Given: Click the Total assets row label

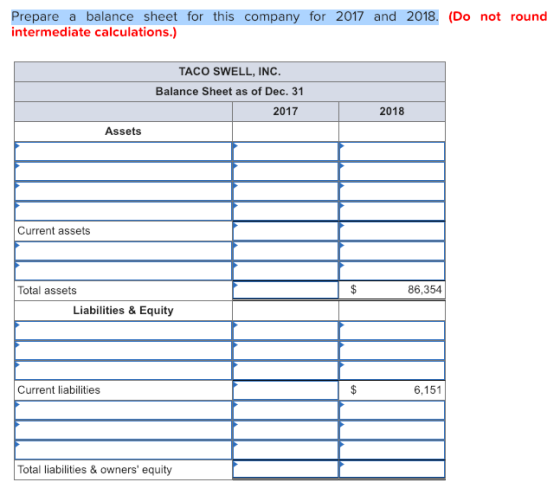Looking at the screenshot, I should click(47, 290).
